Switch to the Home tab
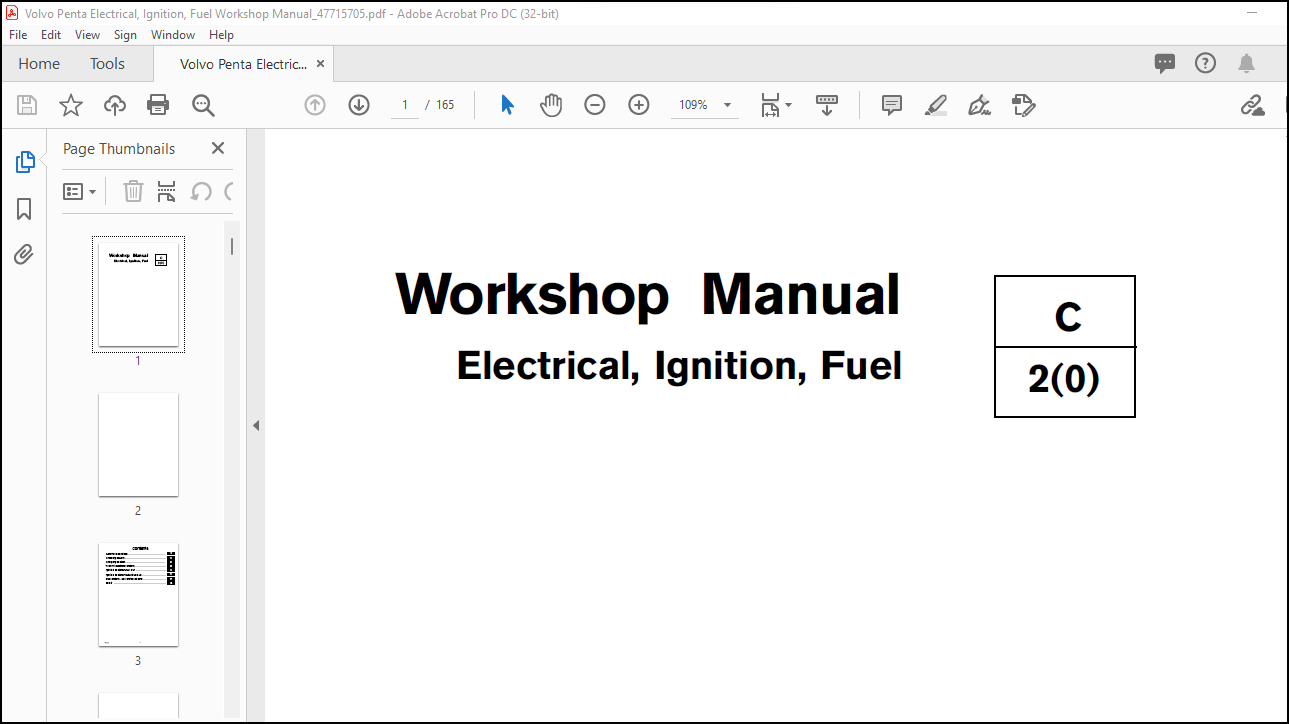 pos(39,64)
